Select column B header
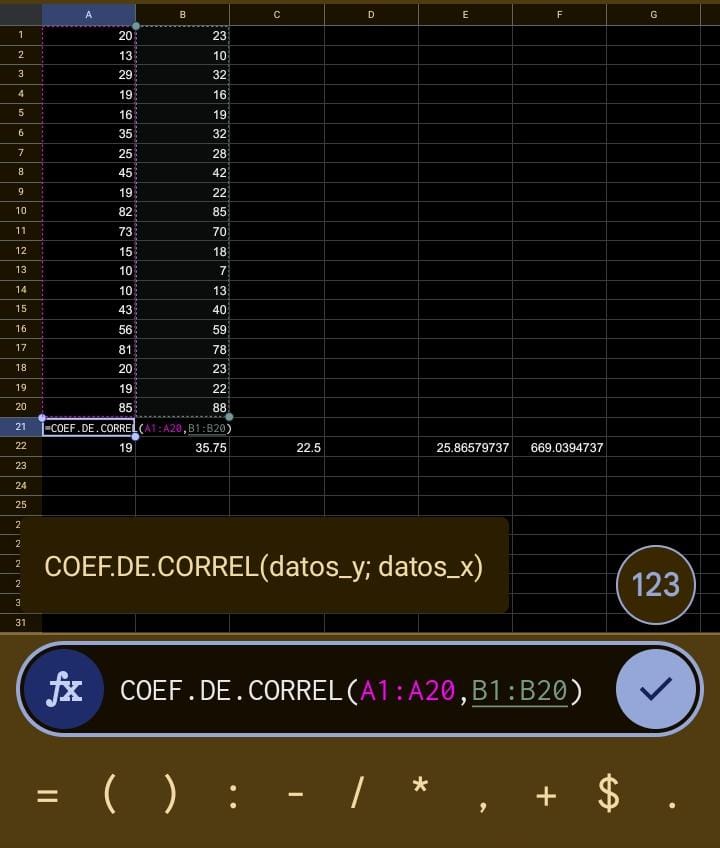The width and height of the screenshot is (720, 848). 182,14
